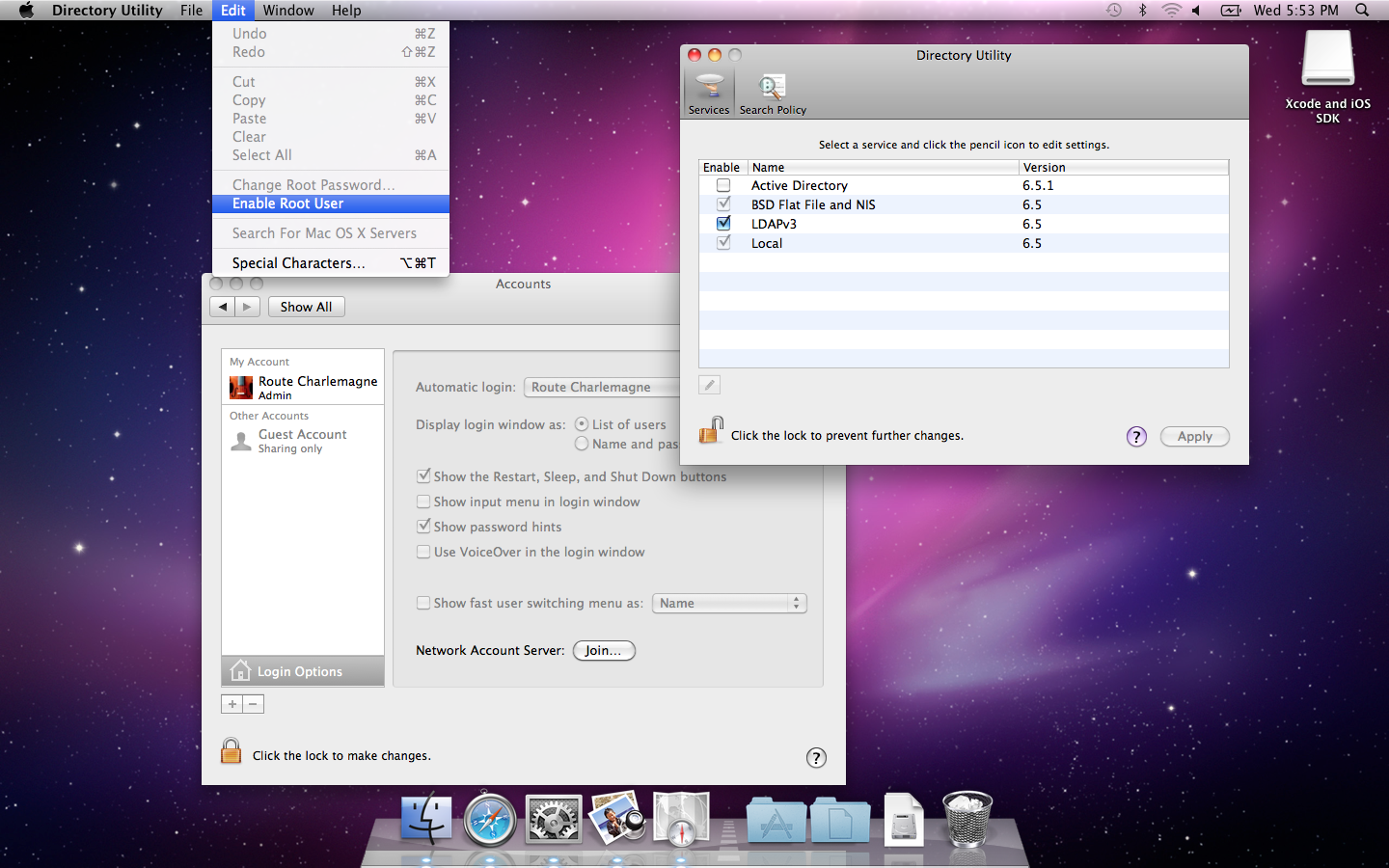The width and height of the screenshot is (1389, 868).
Task: Open System Preferences from the Dock
Action: tap(554, 820)
